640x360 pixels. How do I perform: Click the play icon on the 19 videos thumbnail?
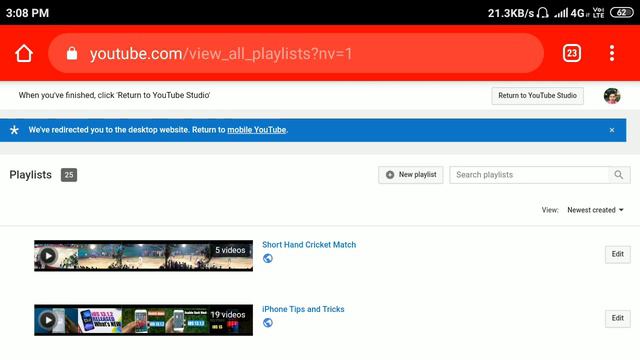[x=48, y=320]
